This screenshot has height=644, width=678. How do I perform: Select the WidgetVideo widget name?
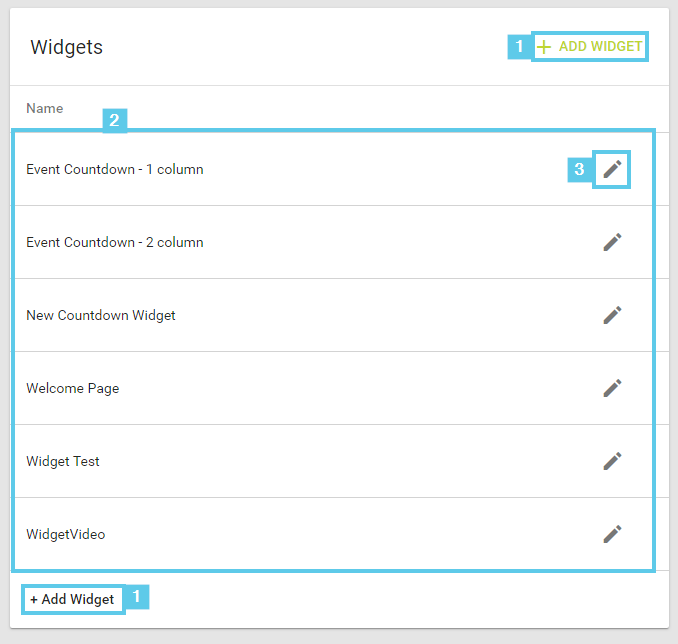pos(66,534)
